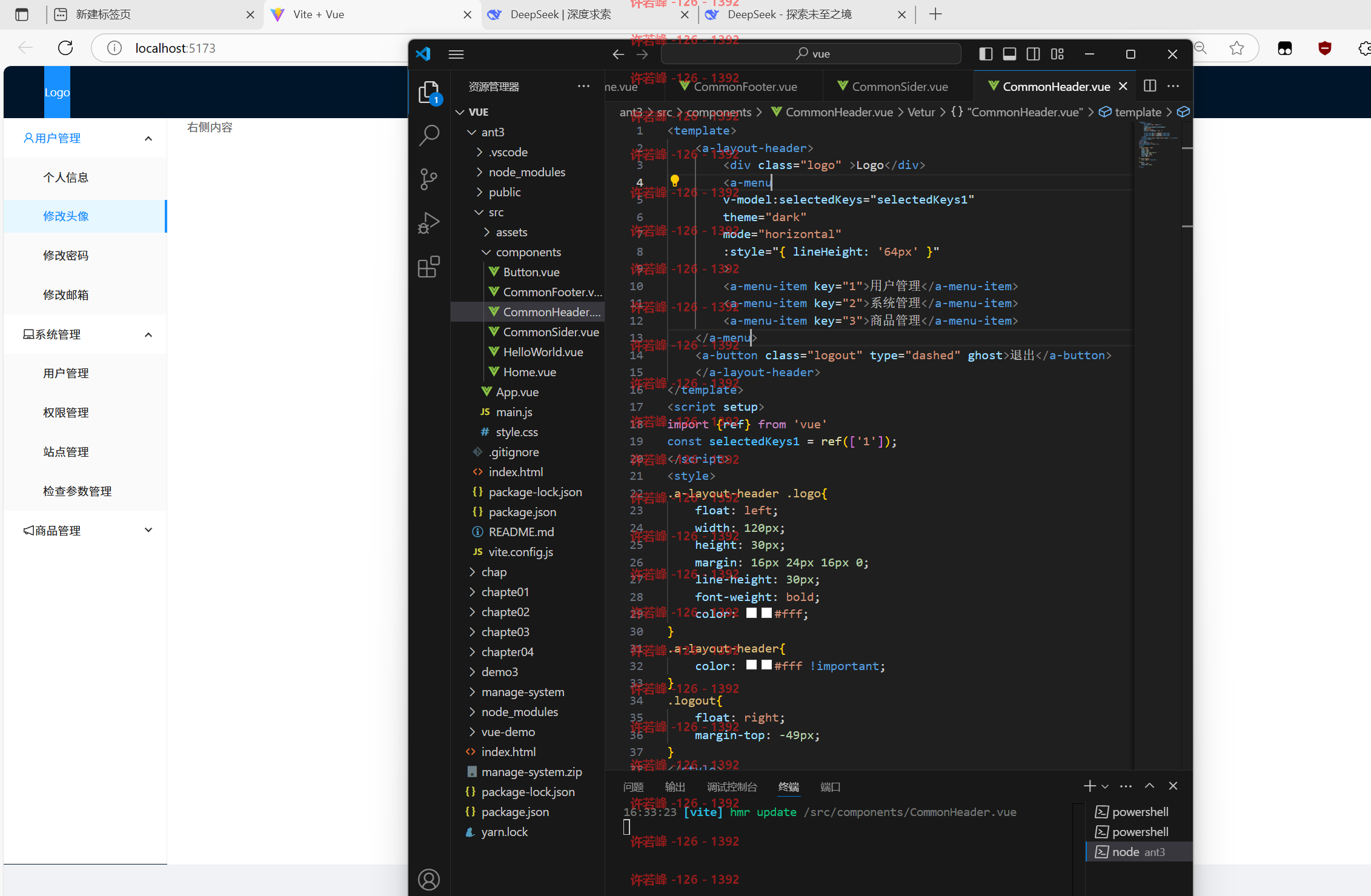Click the #fff !important color swatch
The width and height of the screenshot is (1371, 896).
(766, 665)
